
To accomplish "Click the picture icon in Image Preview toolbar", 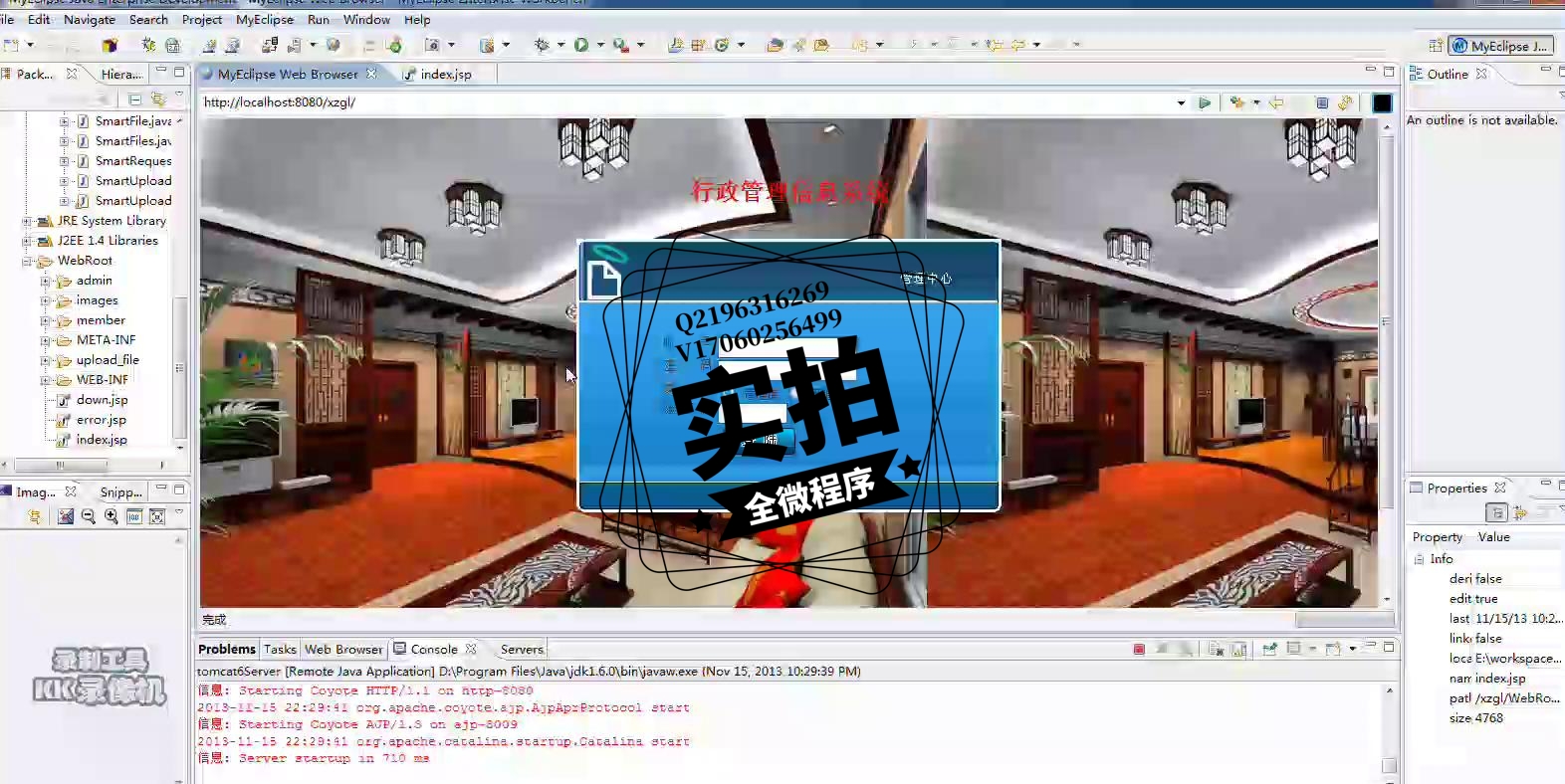I will point(66,516).
